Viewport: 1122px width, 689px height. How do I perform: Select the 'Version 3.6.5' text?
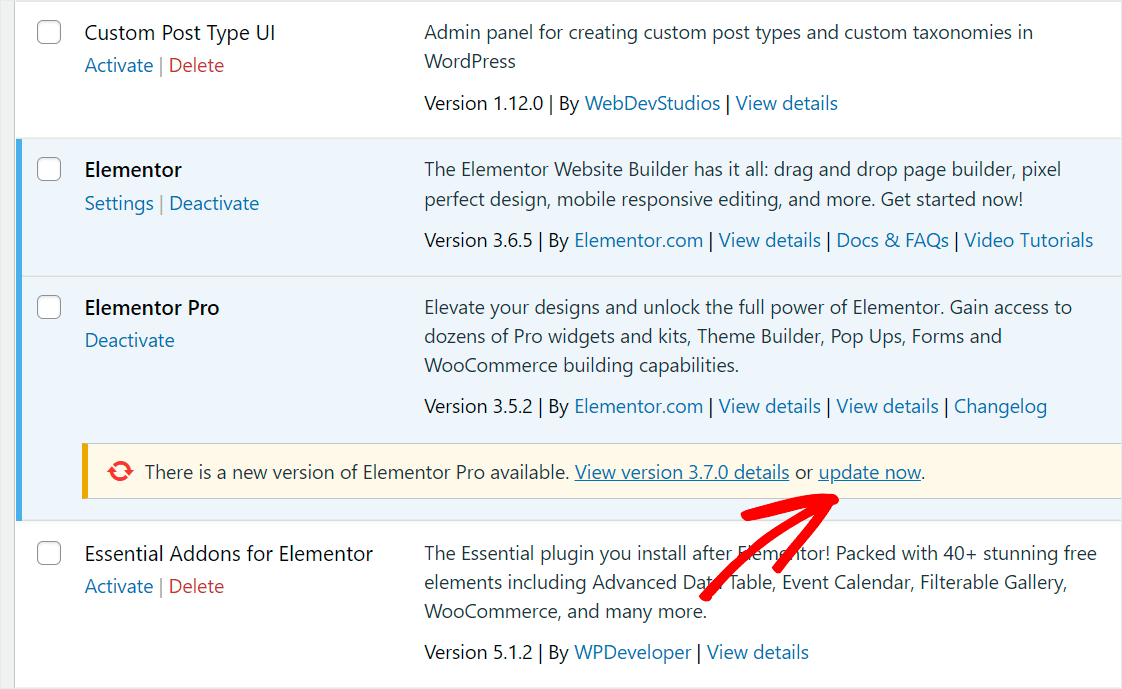click(x=478, y=240)
